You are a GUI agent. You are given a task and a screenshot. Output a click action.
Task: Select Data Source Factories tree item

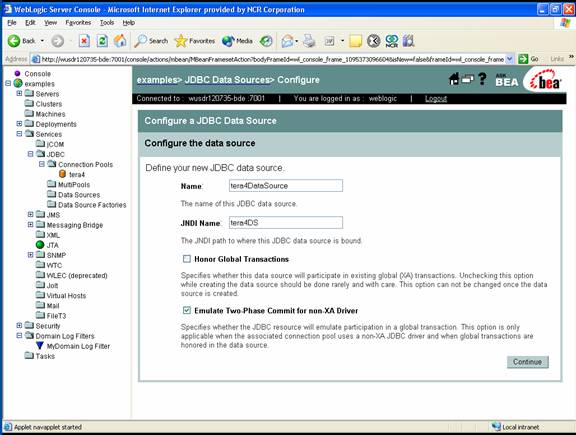pos(92,205)
